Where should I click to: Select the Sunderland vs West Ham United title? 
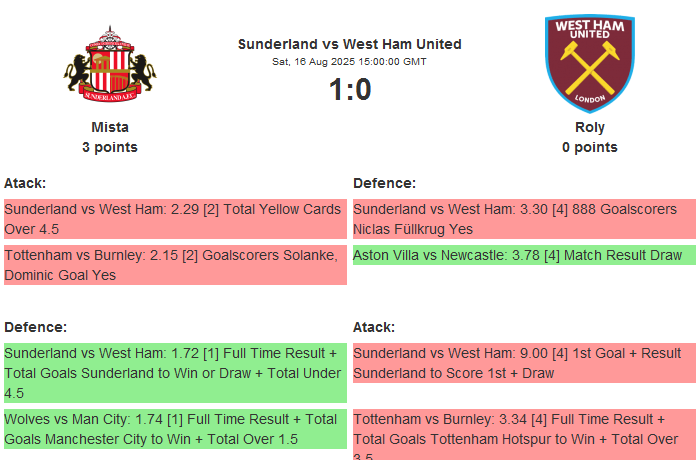point(350,44)
